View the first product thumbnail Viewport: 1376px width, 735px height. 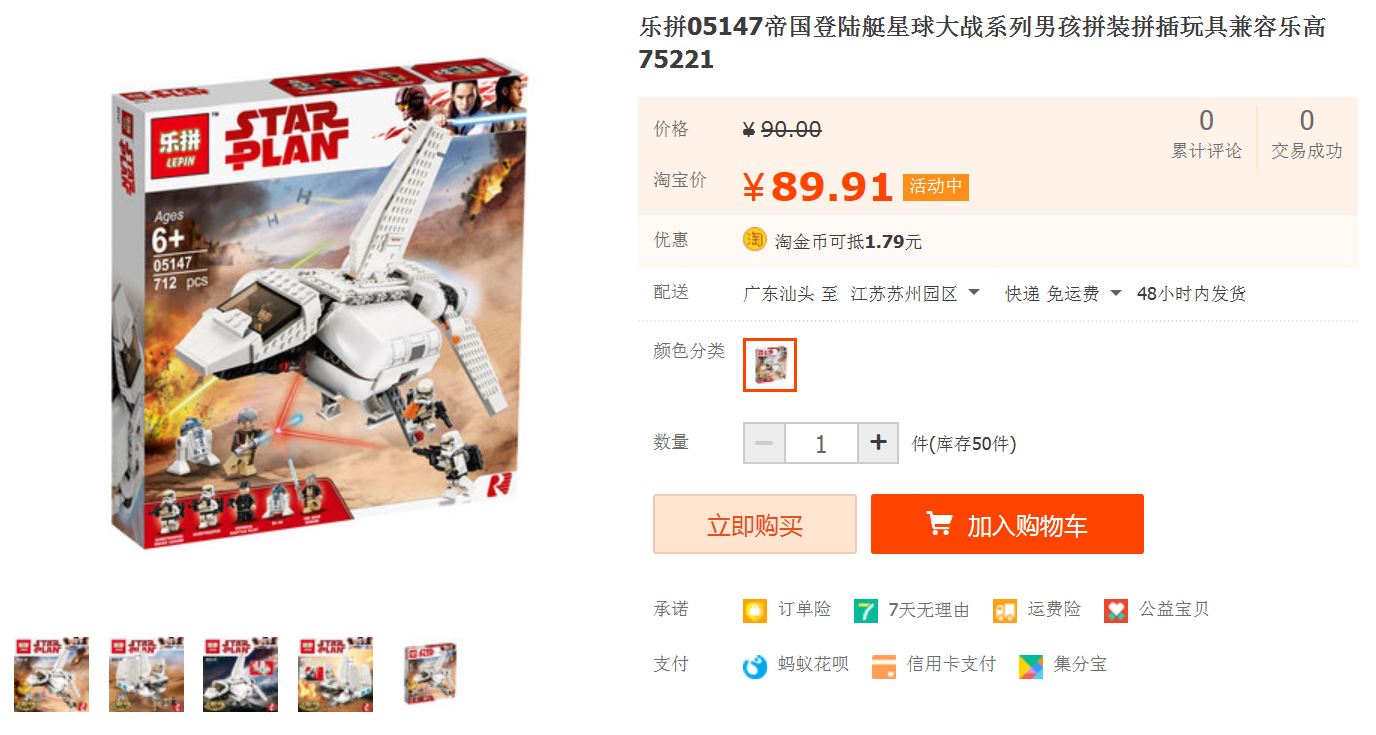click(x=51, y=675)
